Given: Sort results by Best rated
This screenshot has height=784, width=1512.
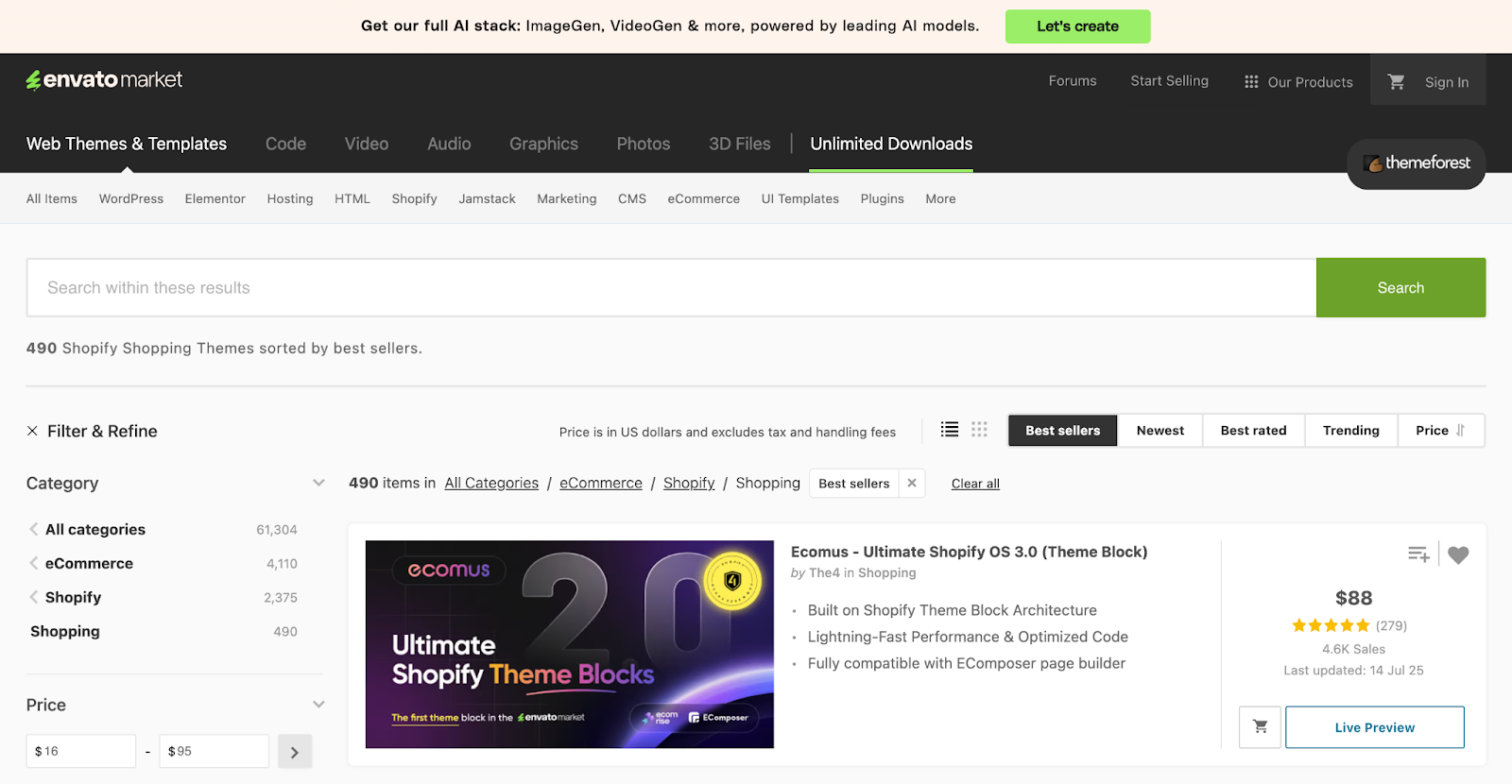Looking at the screenshot, I should click(x=1253, y=431).
